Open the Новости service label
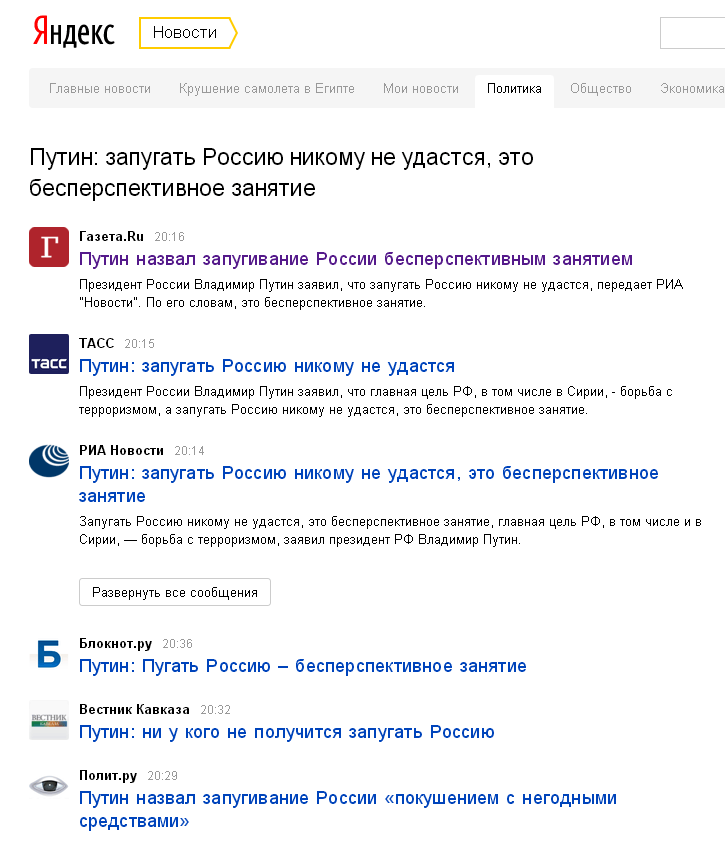 click(188, 32)
